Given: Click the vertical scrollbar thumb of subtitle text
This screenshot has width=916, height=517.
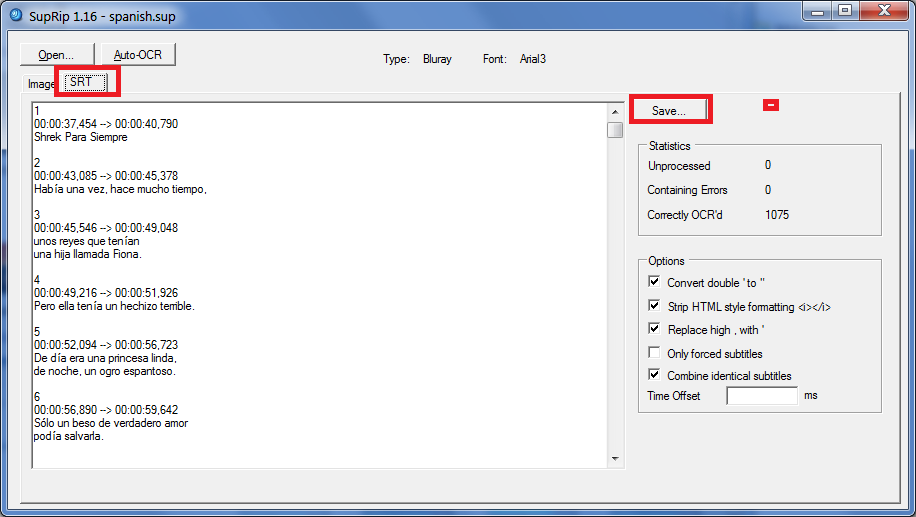Looking at the screenshot, I should coord(615,130).
